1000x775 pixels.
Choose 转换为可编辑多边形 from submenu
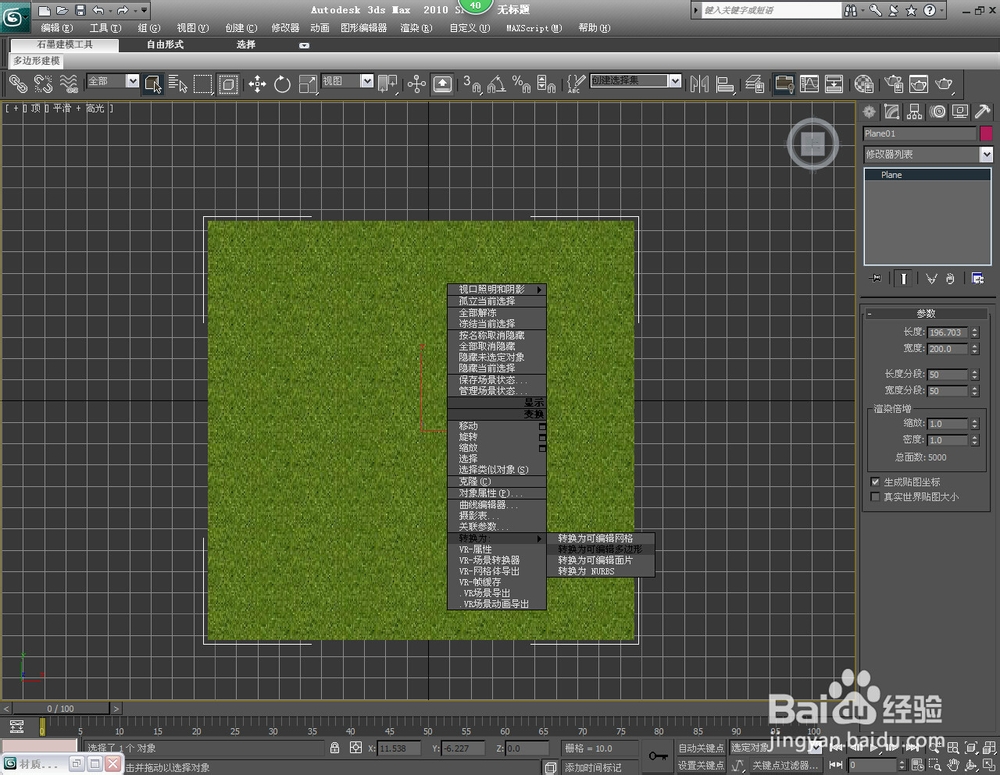click(x=600, y=549)
